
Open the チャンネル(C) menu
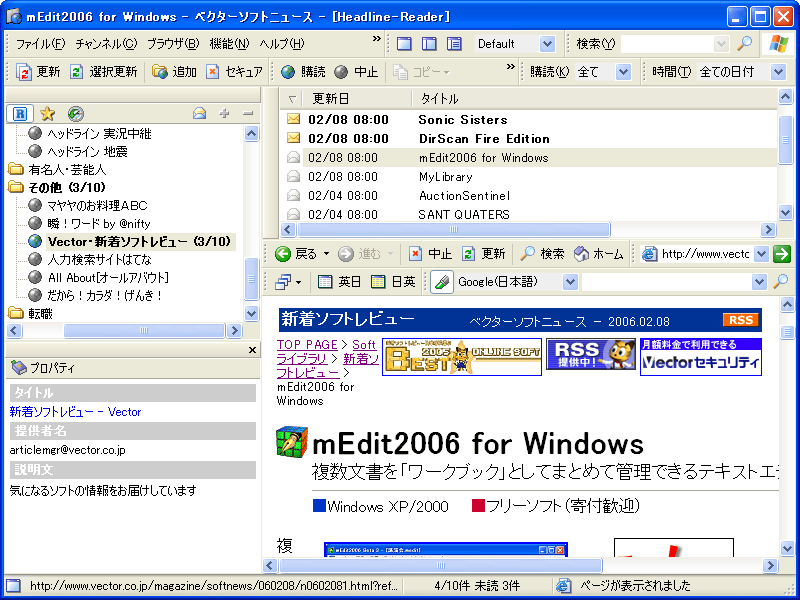coord(106,44)
